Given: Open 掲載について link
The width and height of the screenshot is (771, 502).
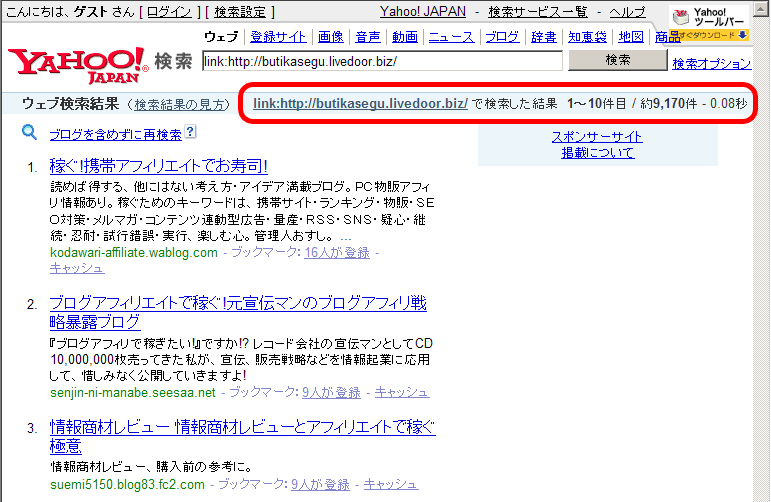Looking at the screenshot, I should (598, 152).
